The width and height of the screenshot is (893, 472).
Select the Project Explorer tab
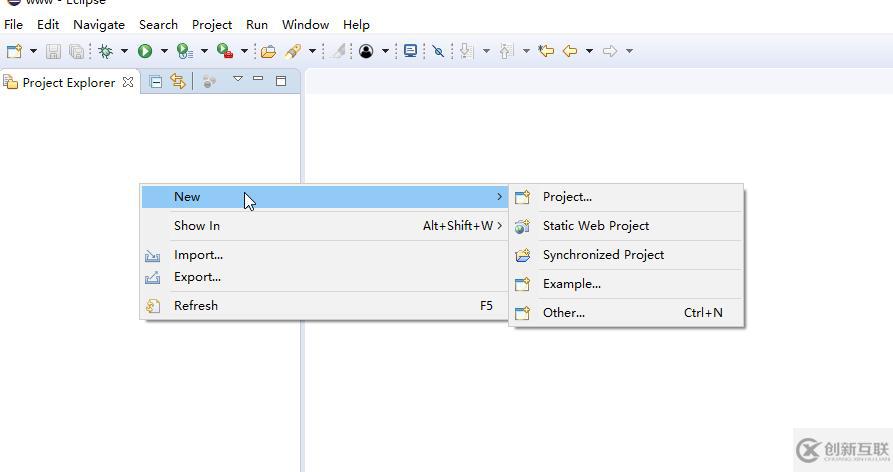tap(68, 83)
